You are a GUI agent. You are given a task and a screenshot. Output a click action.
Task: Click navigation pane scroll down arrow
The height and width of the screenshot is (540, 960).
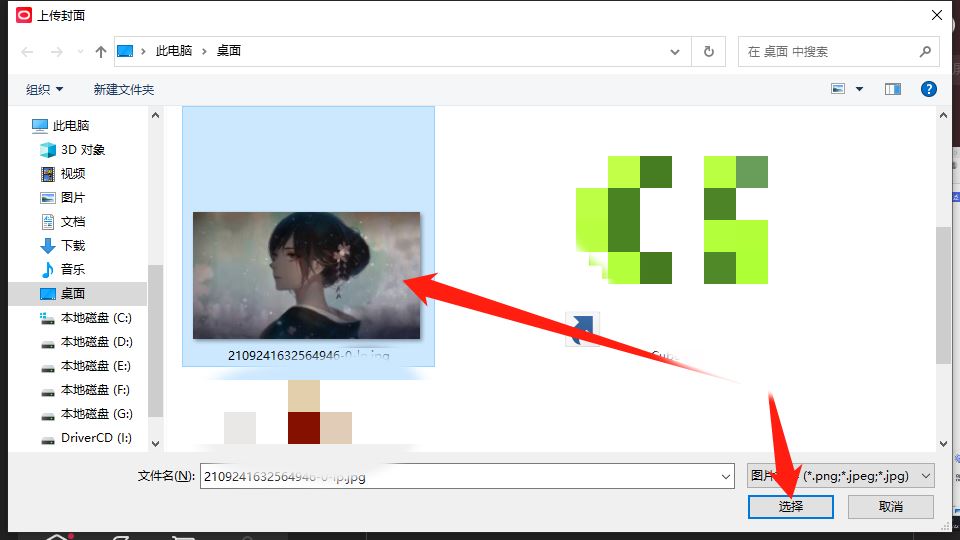click(x=156, y=443)
